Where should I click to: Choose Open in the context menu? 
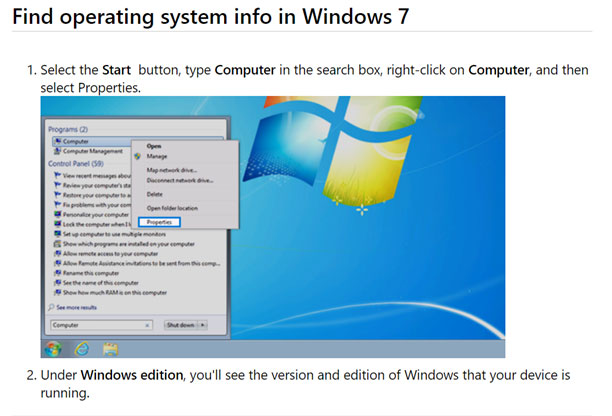(154, 146)
